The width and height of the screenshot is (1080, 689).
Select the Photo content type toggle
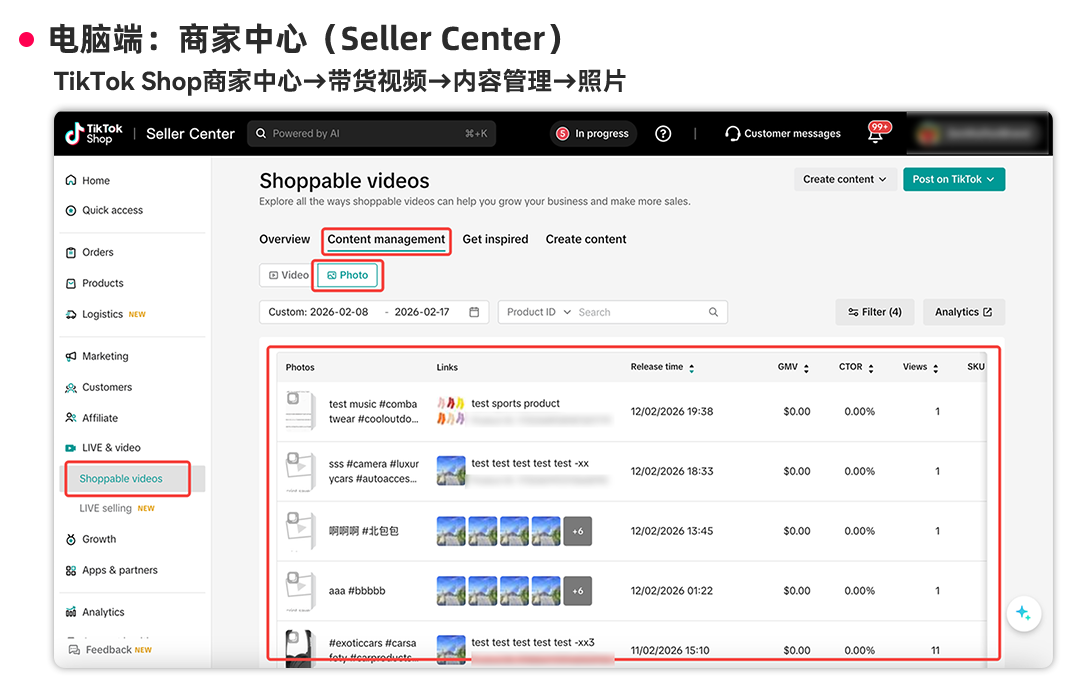[348, 275]
